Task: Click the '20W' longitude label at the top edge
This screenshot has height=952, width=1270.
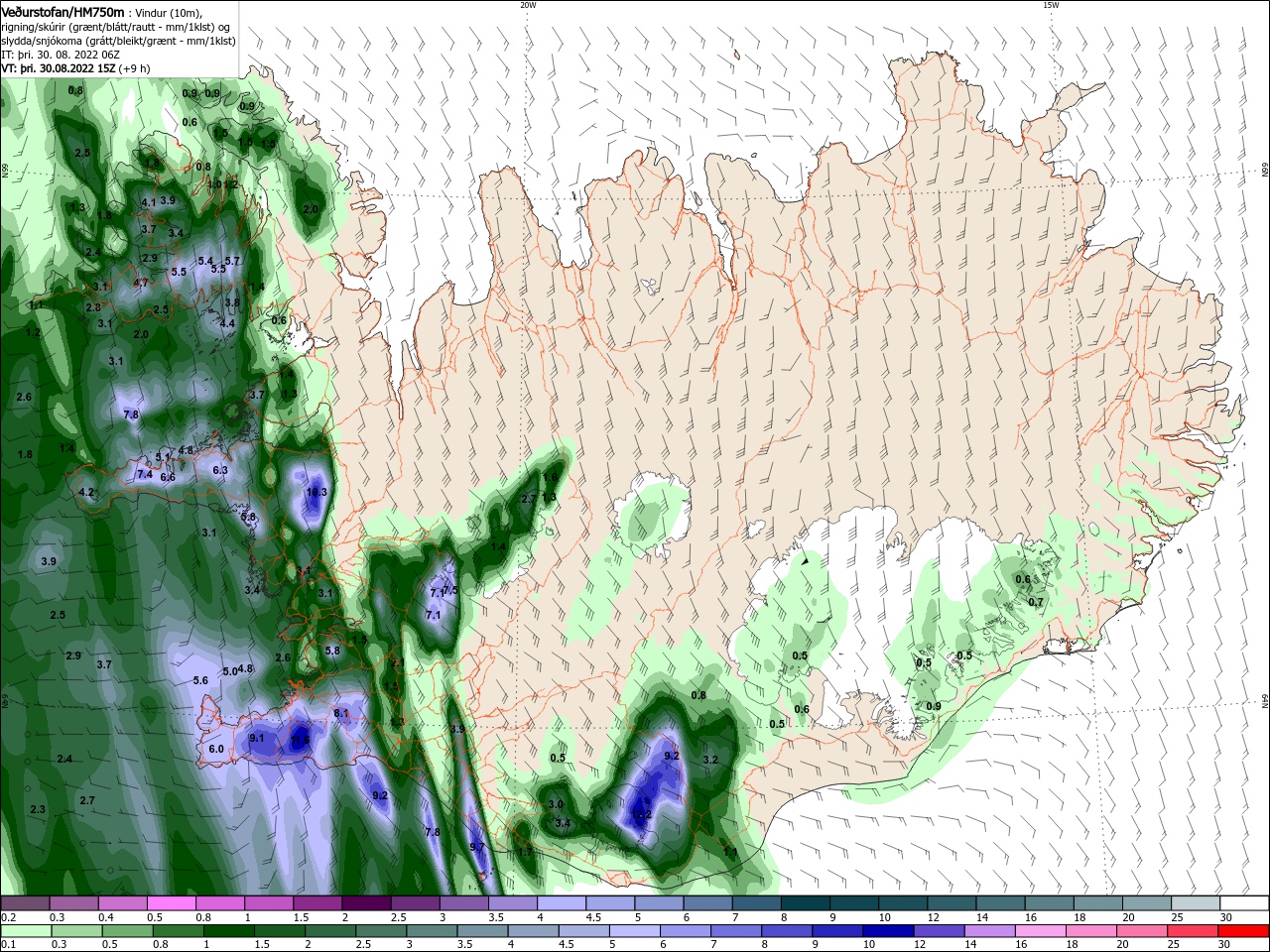Action: click(x=528, y=5)
